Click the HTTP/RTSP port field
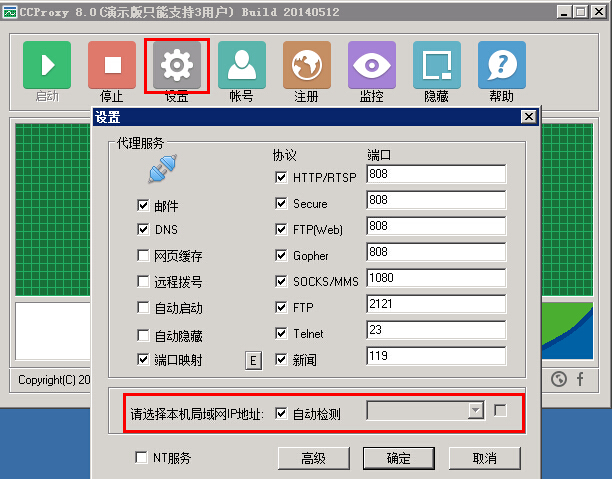Image resolution: width=612 pixels, height=479 pixels. pyautogui.click(x=436, y=175)
